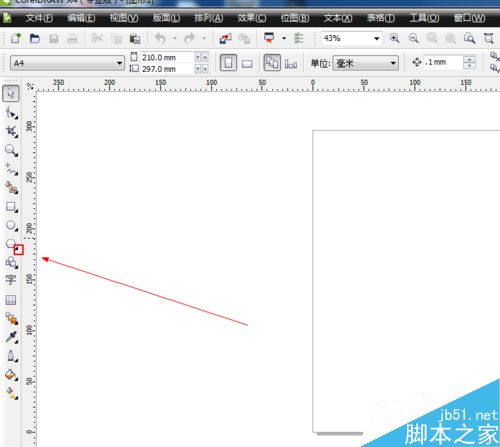Set page to portrait orientation
Viewport: 500px width, 447px height.
pyautogui.click(x=228, y=63)
